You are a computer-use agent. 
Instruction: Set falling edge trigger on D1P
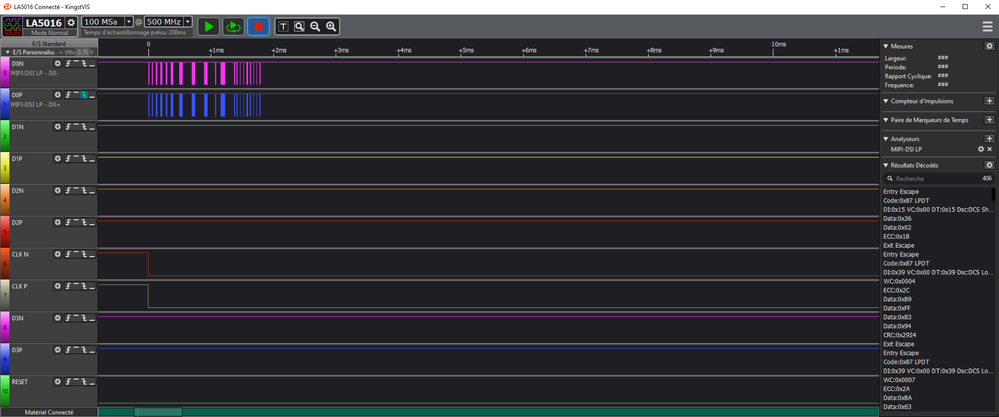pyautogui.click(x=84, y=159)
